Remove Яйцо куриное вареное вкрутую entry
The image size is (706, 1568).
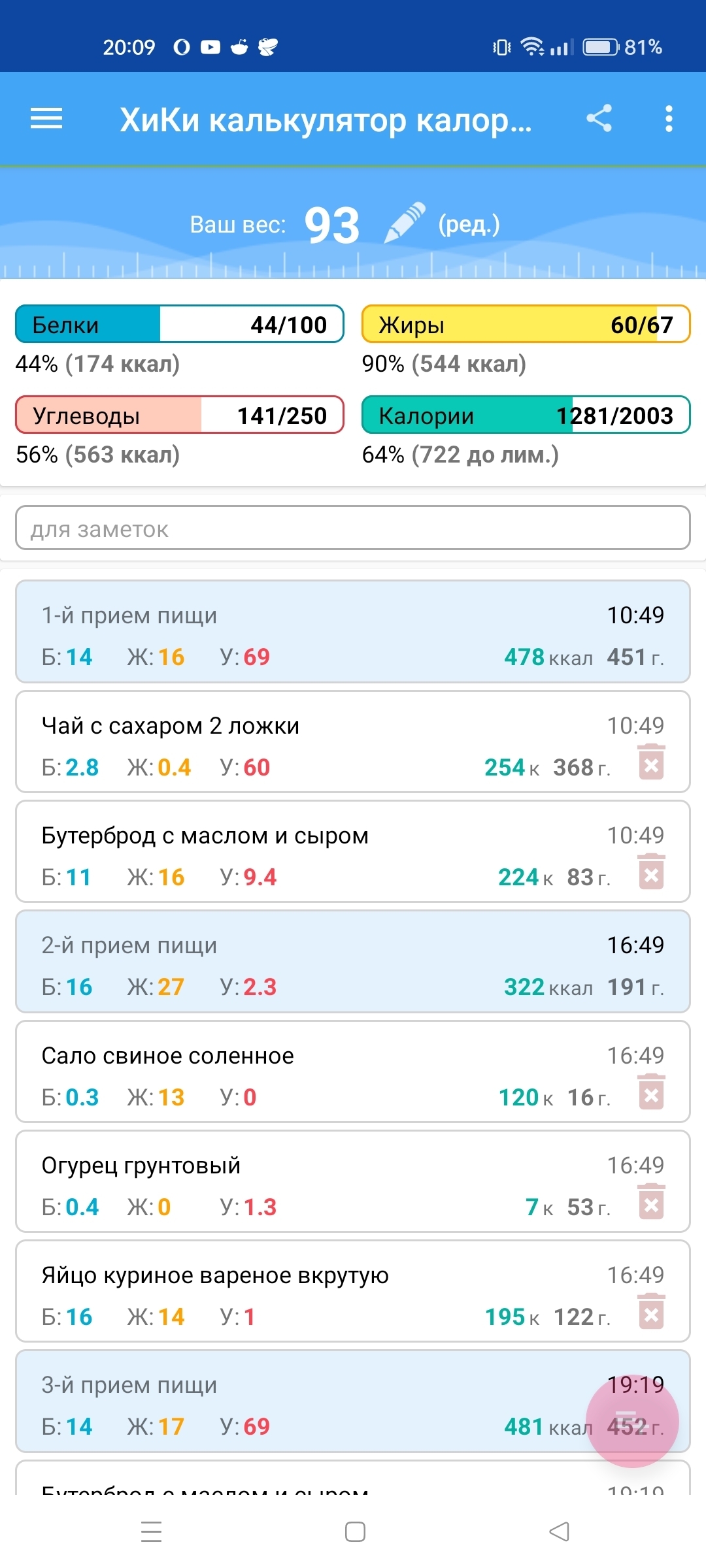(x=651, y=1312)
